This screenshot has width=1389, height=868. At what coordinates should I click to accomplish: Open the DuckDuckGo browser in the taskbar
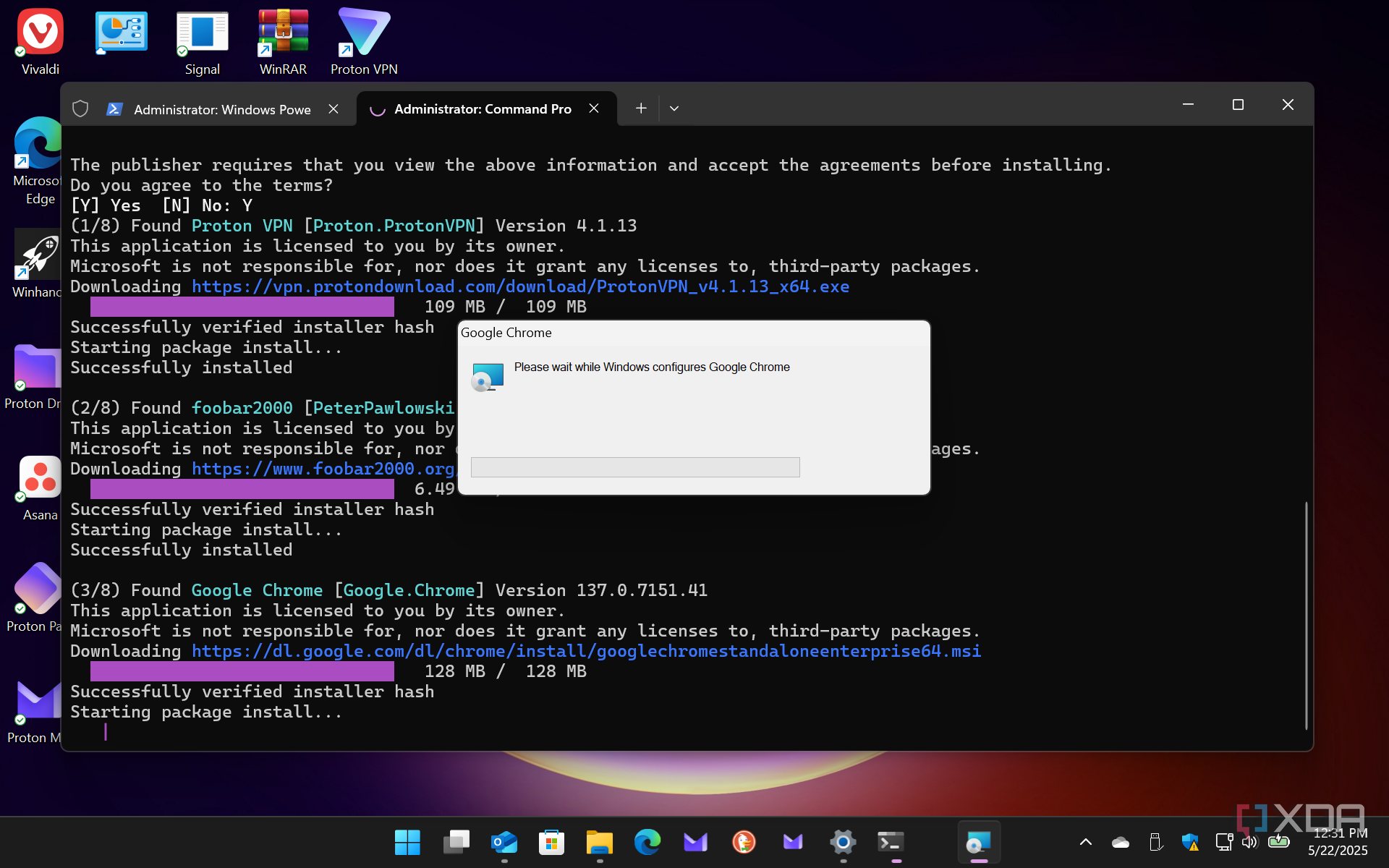(x=744, y=842)
